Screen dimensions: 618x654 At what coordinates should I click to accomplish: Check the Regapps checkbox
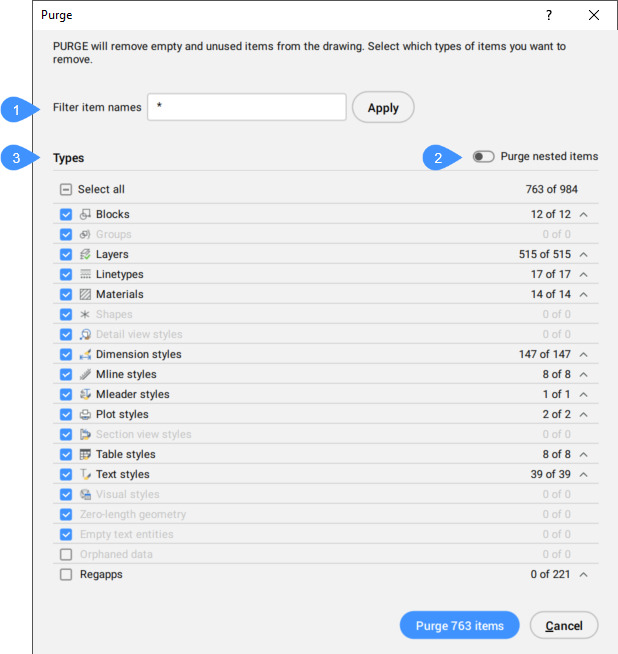tap(66, 574)
